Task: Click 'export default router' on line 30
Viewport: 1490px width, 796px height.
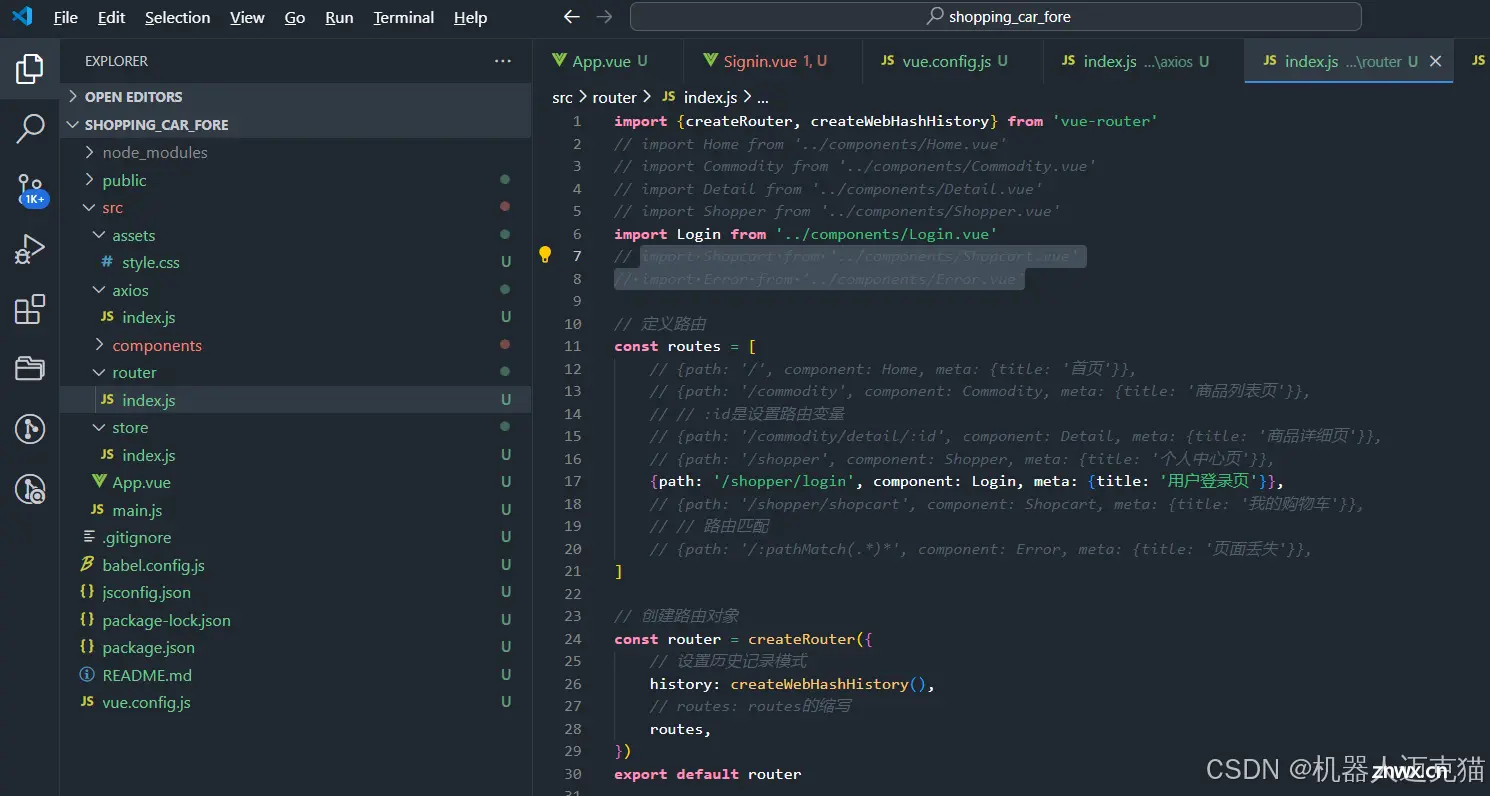Action: (x=708, y=774)
